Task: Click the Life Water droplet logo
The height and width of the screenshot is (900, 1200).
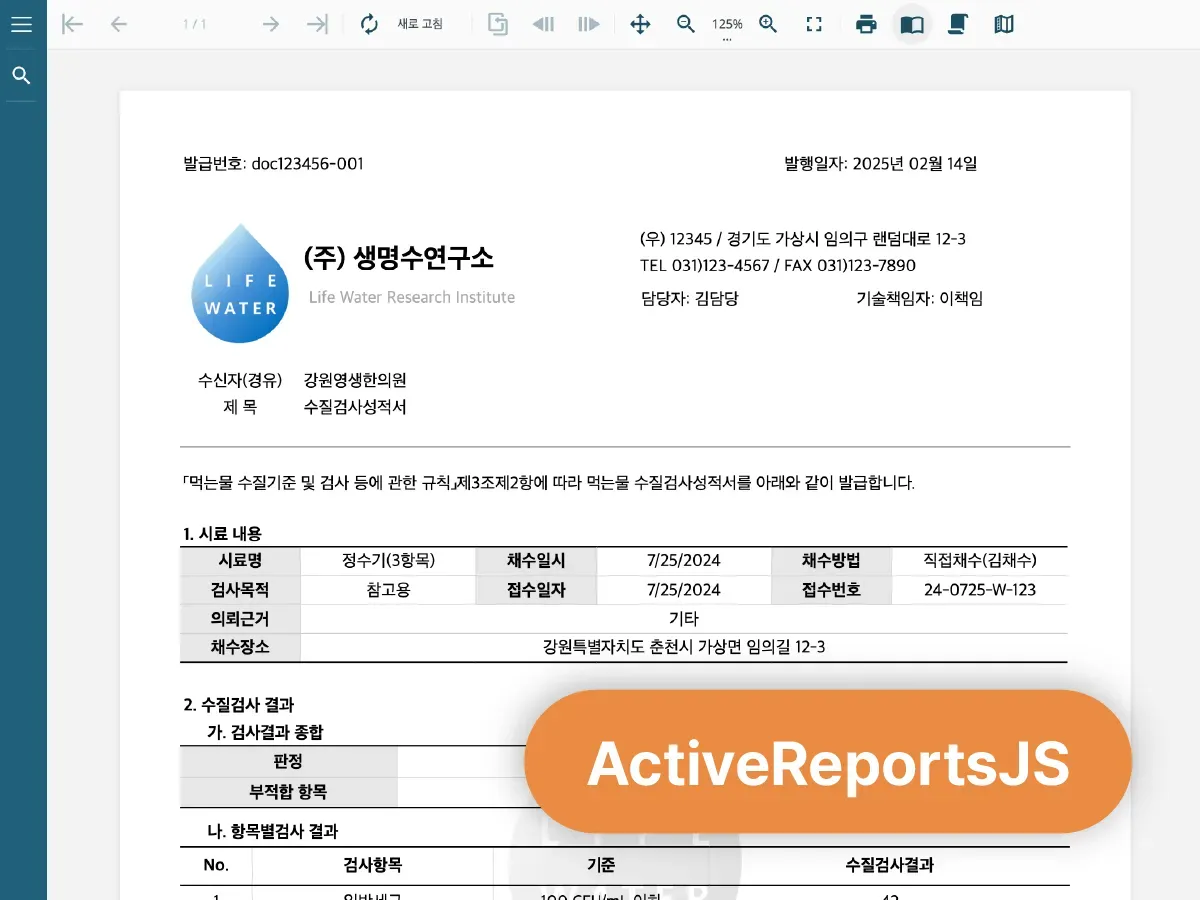Action: (x=240, y=283)
